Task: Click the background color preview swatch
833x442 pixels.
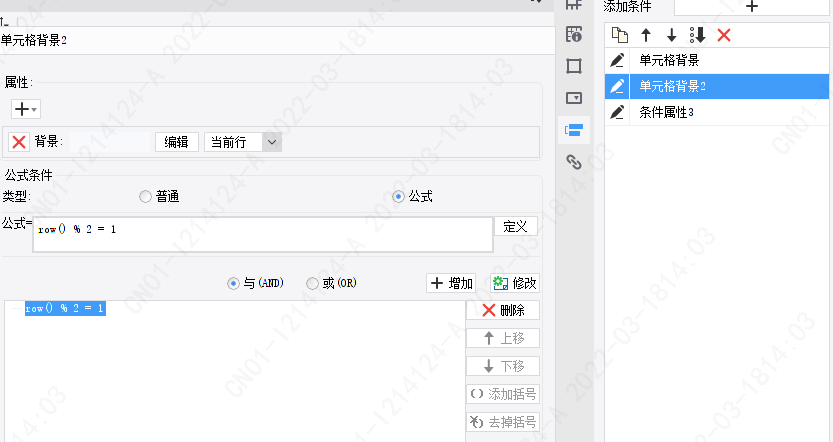Action: point(110,142)
